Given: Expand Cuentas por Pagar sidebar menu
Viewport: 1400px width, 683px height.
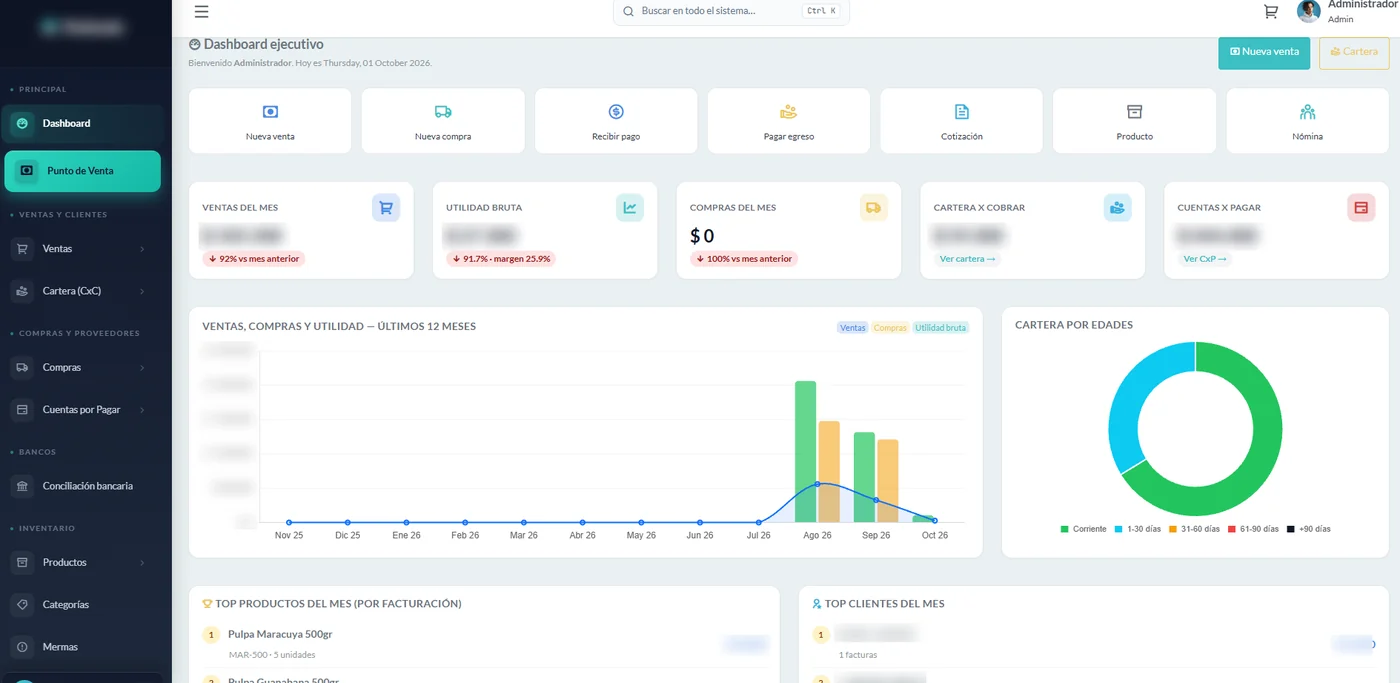Looking at the screenshot, I should pyautogui.click(x=82, y=410).
